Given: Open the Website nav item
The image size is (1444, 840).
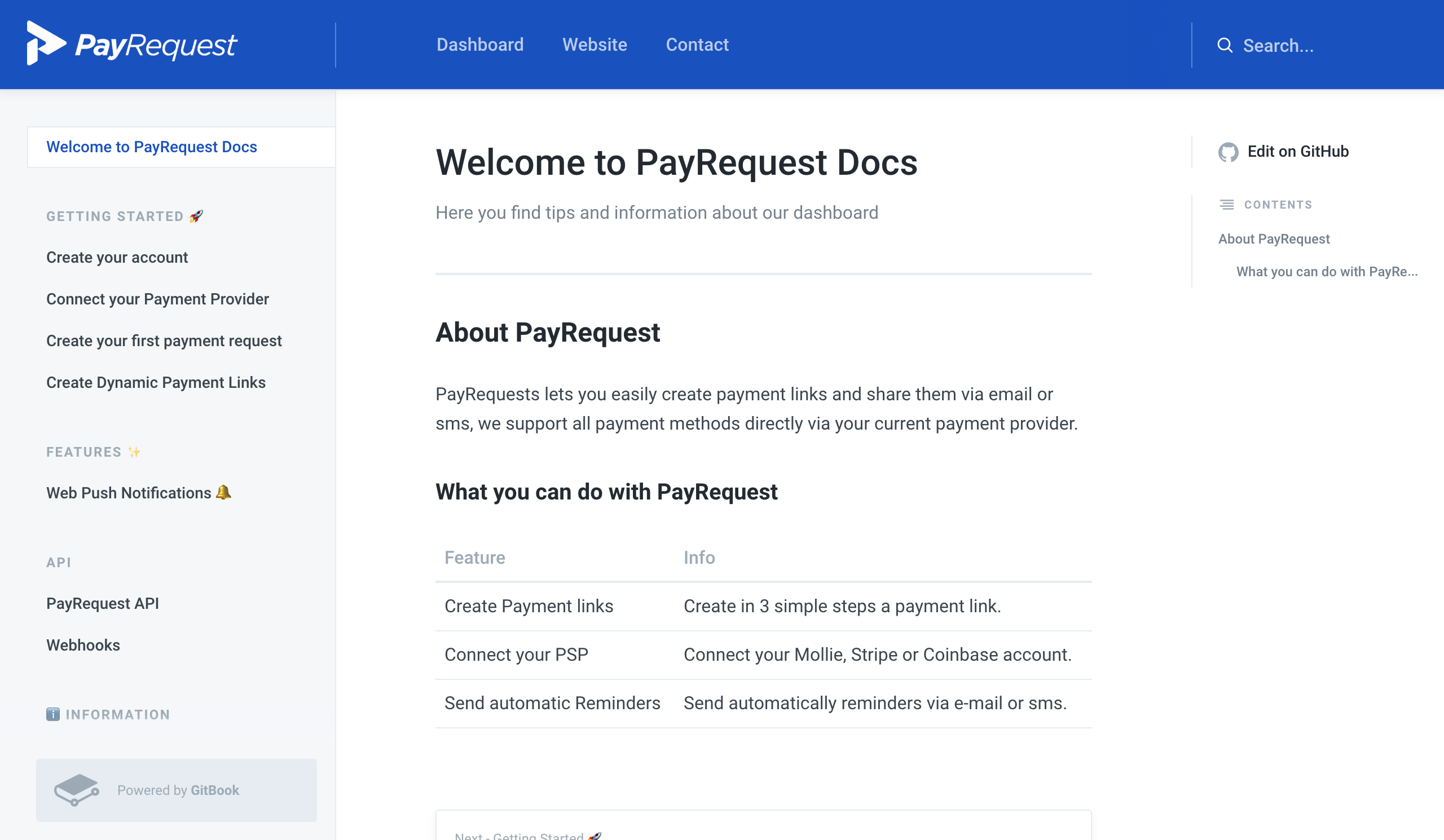Looking at the screenshot, I should (x=594, y=45).
